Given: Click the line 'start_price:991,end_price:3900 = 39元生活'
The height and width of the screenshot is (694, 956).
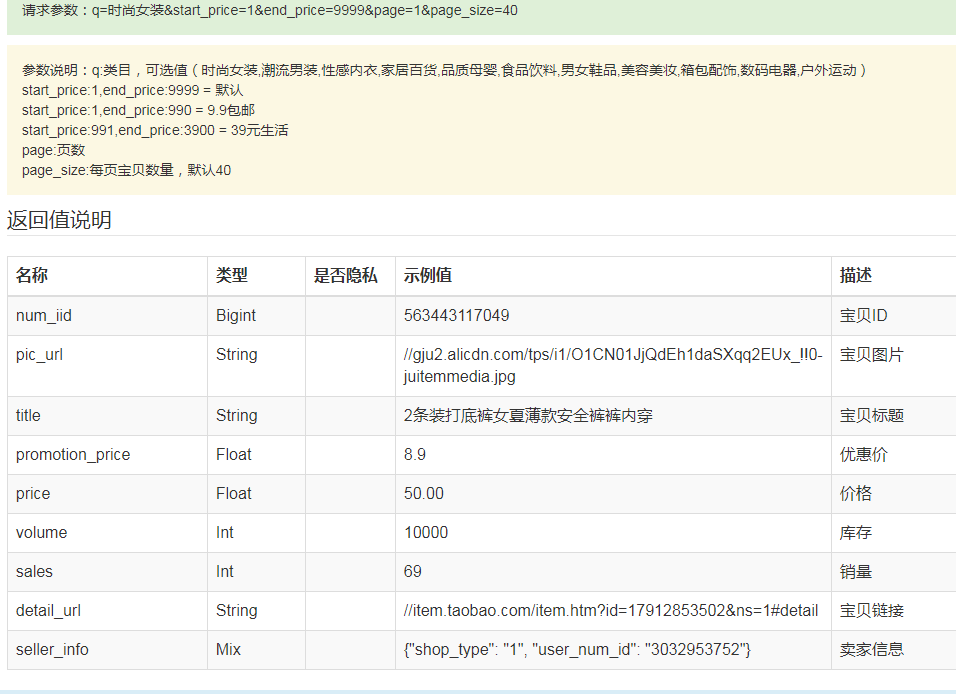Looking at the screenshot, I should (x=155, y=131).
